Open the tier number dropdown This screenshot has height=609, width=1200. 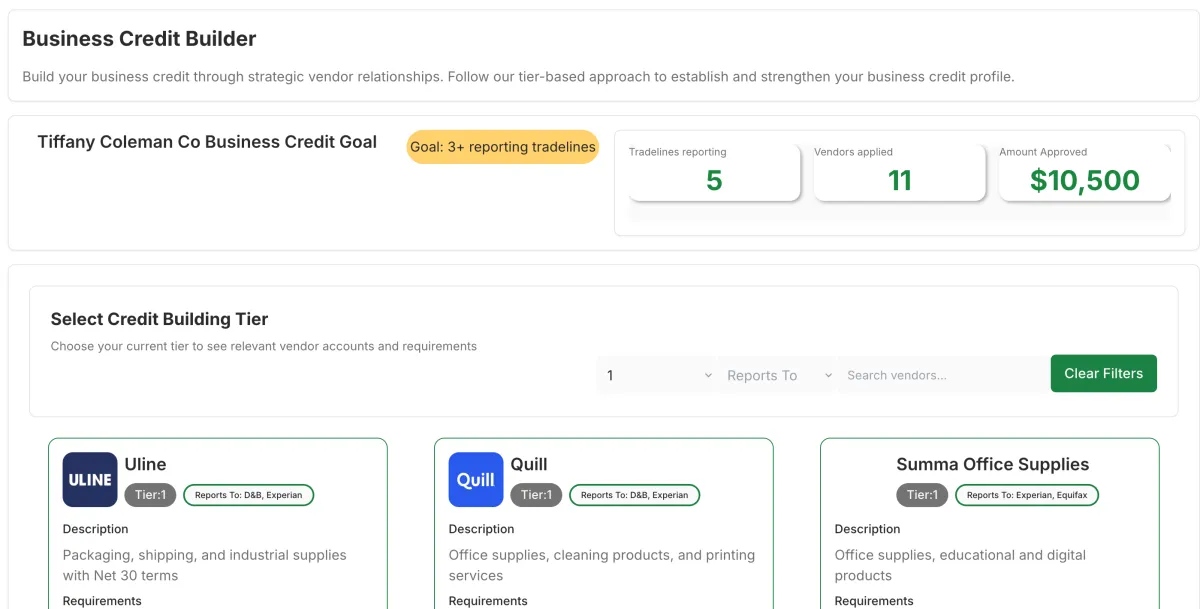[x=657, y=375]
